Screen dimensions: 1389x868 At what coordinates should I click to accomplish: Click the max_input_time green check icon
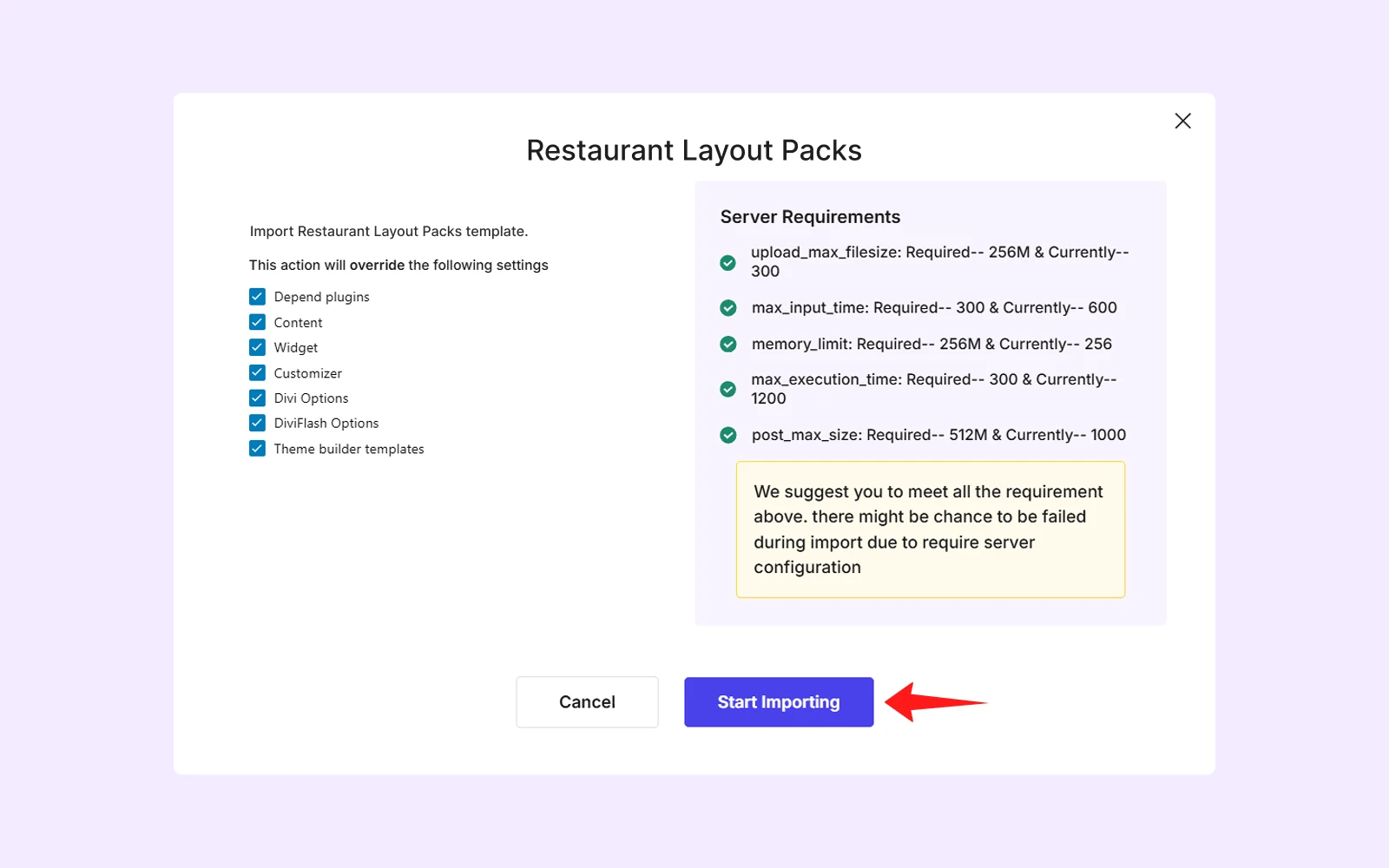click(x=728, y=308)
